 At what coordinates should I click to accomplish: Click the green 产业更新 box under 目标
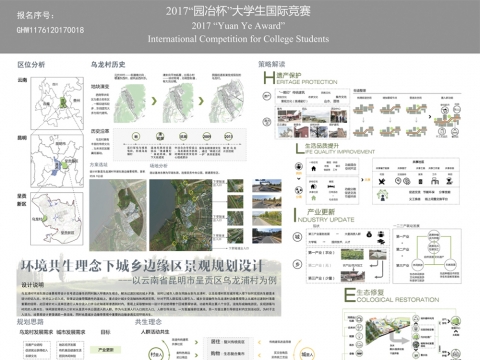[105, 350]
